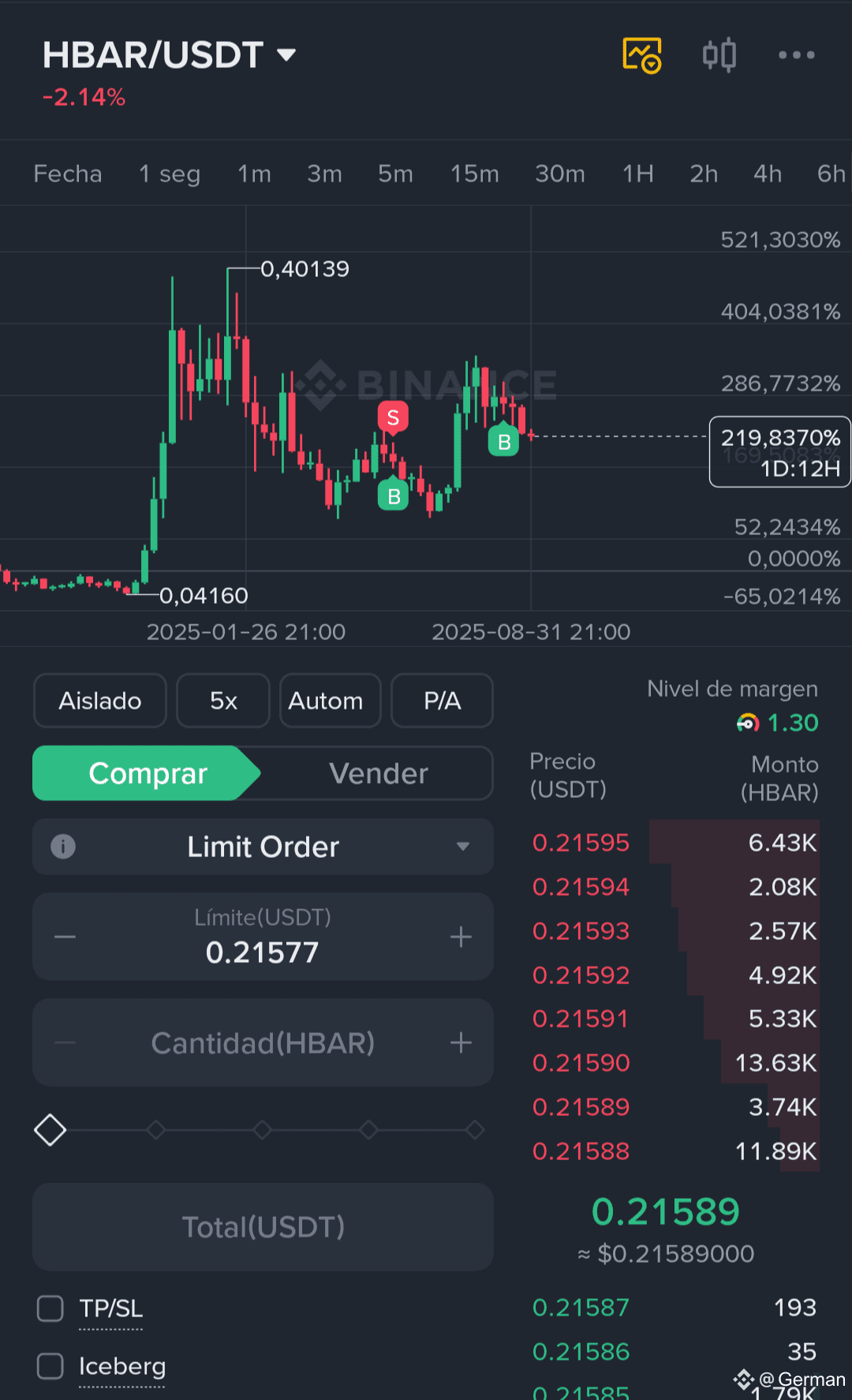852x1400 pixels.
Task: Click the 0,04160 low price label
Action: pos(204,595)
